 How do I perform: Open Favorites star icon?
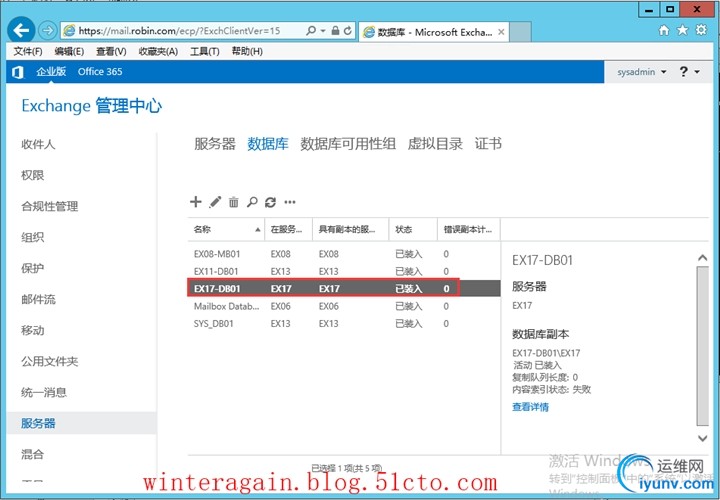(683, 30)
